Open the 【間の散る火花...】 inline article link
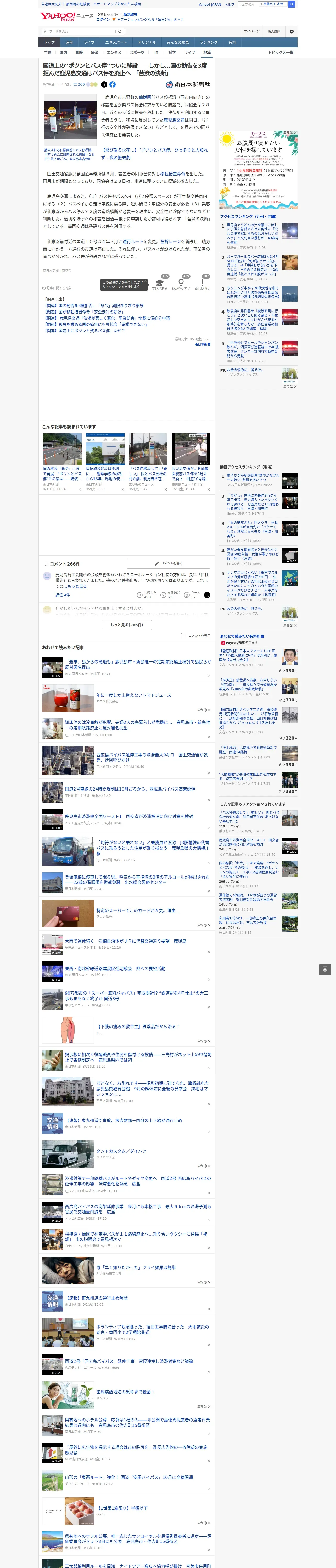 tap(154, 153)
